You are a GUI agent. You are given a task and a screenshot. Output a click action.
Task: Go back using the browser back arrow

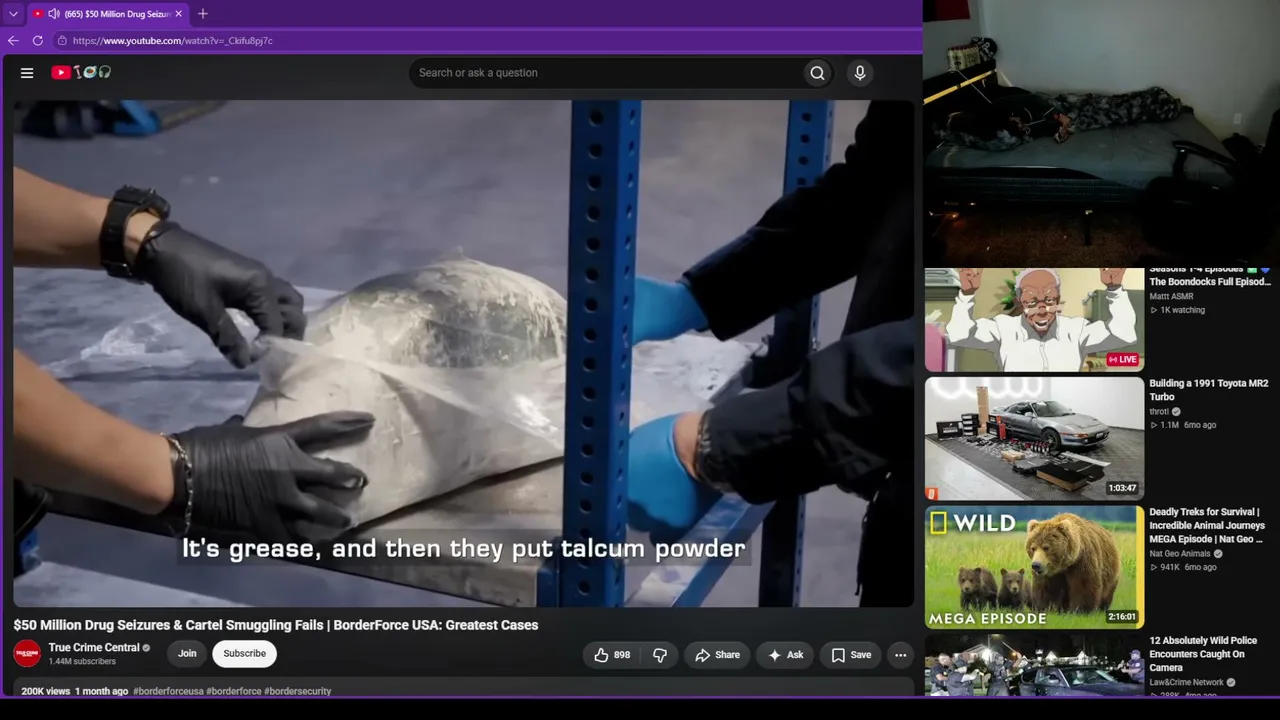tap(13, 41)
